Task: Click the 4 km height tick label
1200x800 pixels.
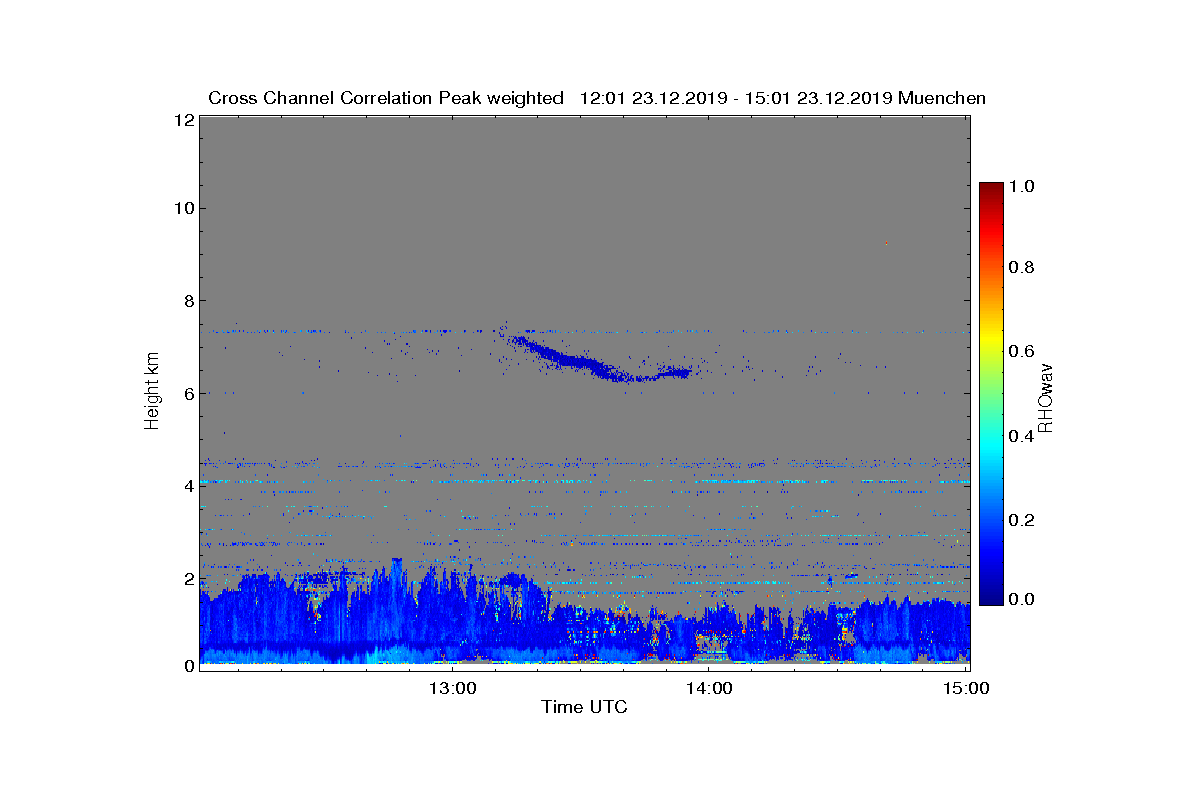Action: (188, 486)
